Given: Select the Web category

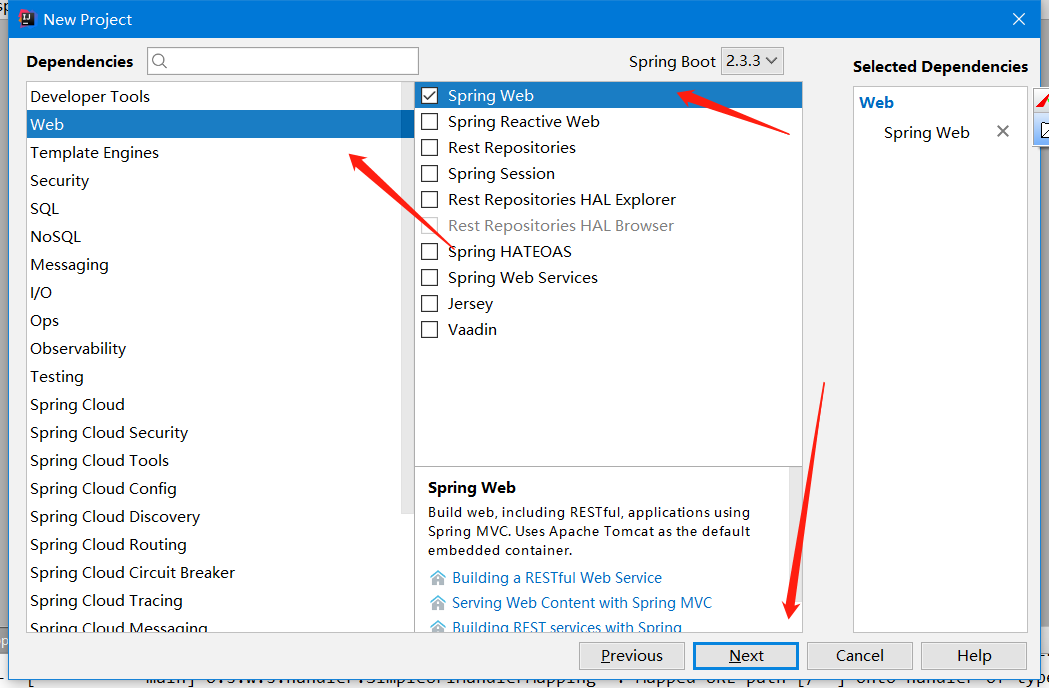Looking at the screenshot, I should (x=214, y=124).
